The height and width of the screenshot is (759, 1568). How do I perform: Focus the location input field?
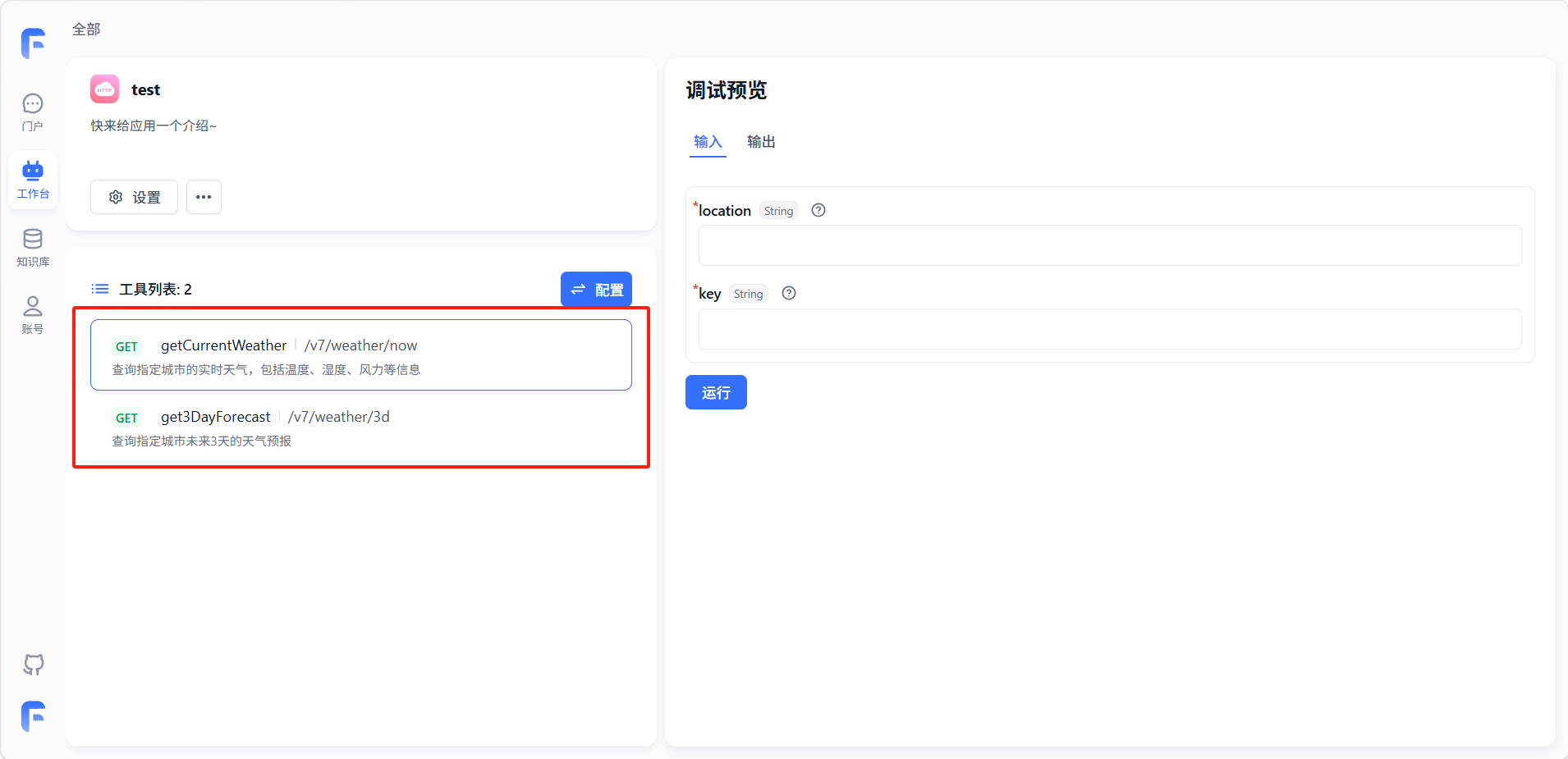[1109, 245]
